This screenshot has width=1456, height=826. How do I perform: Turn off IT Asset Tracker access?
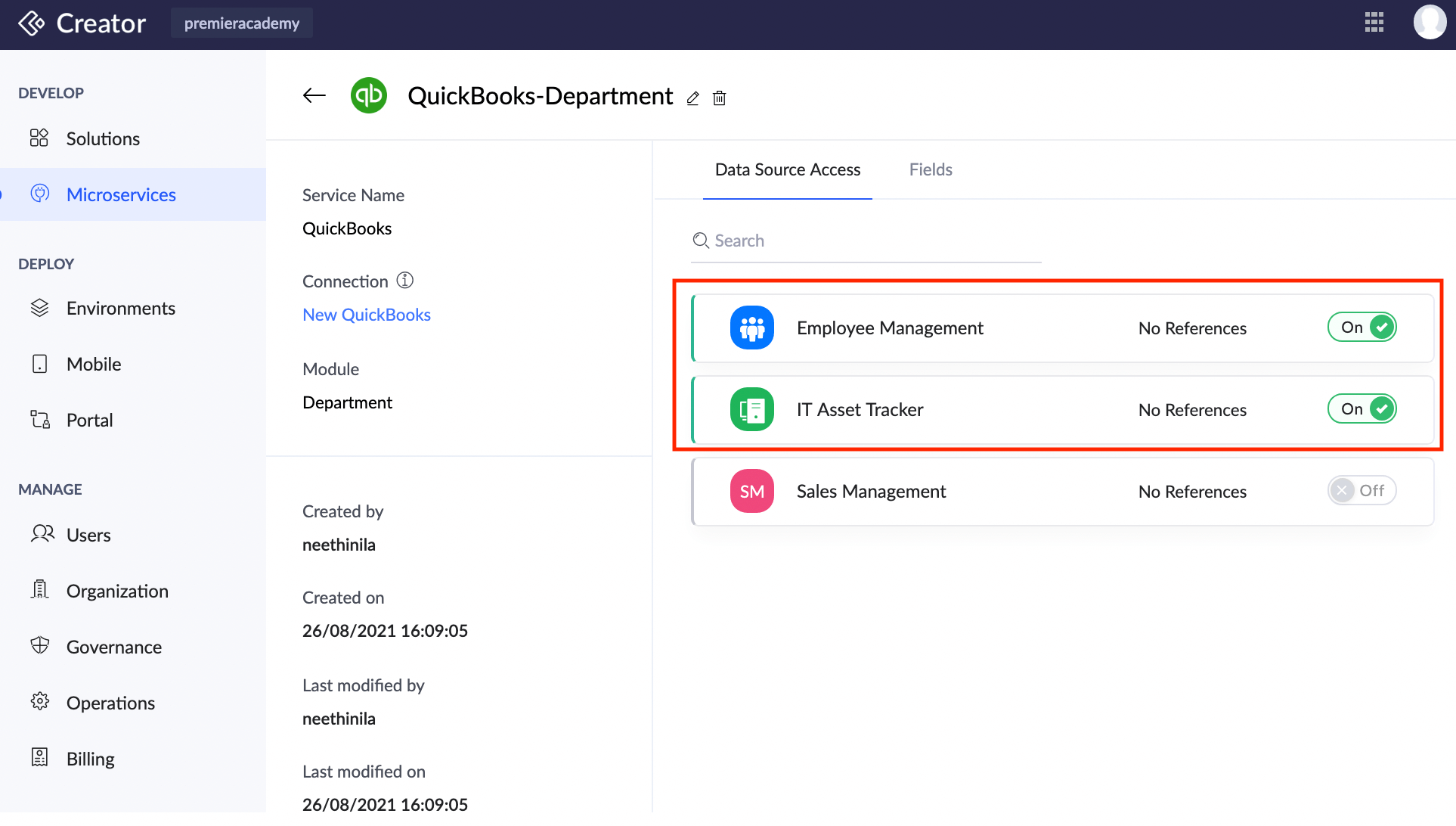[1362, 409]
